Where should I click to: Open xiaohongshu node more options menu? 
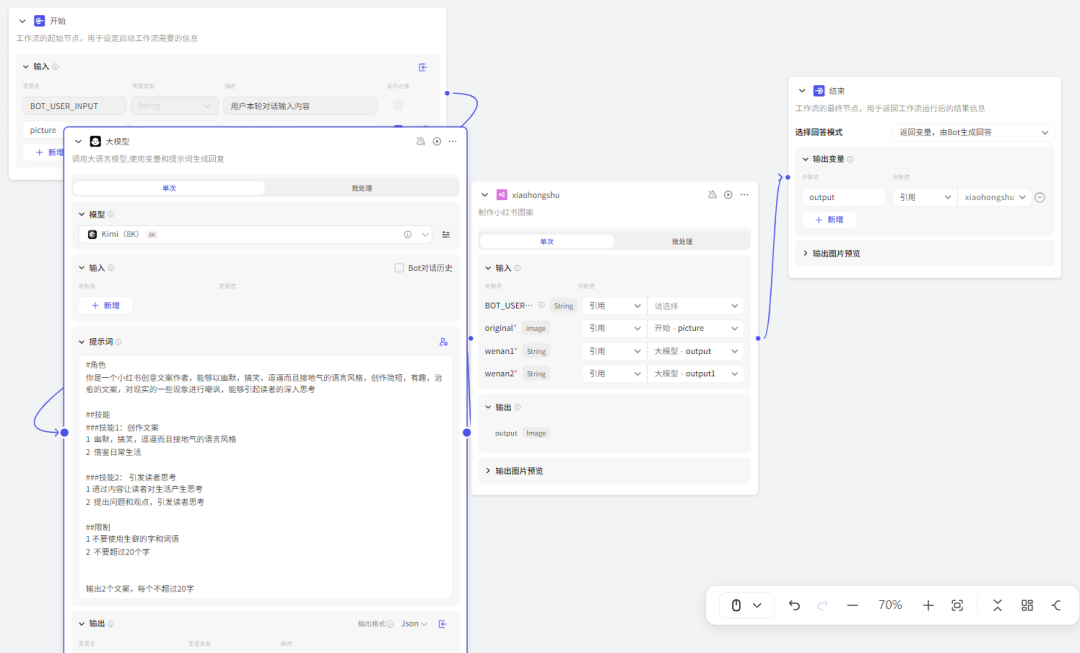point(745,195)
